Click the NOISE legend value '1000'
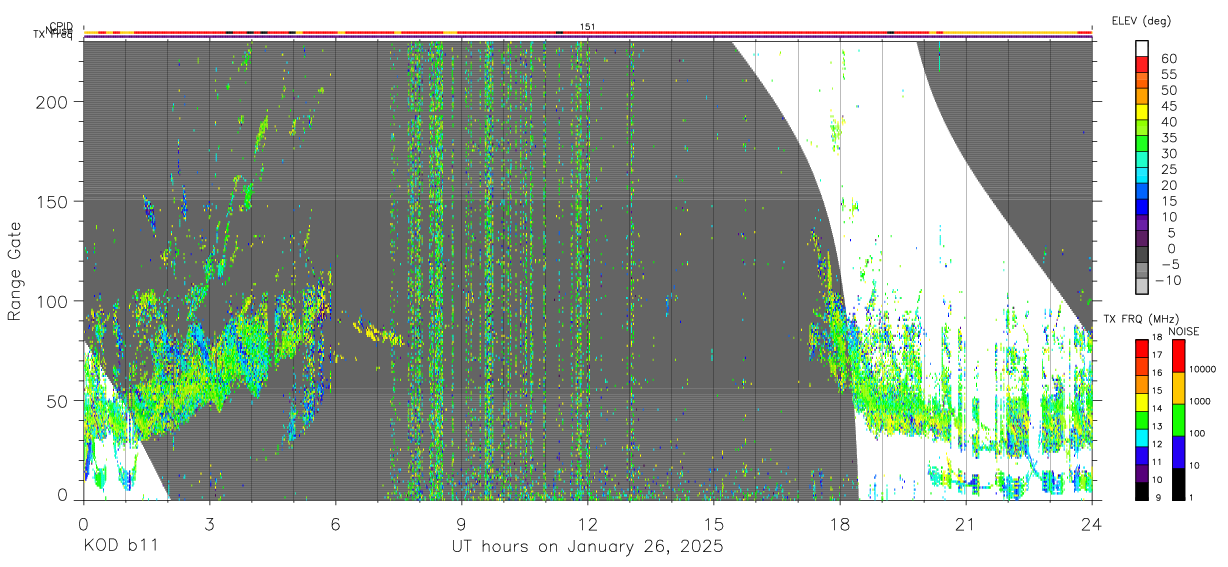Image resolution: width=1228 pixels, height=567 pixels. tap(1200, 402)
